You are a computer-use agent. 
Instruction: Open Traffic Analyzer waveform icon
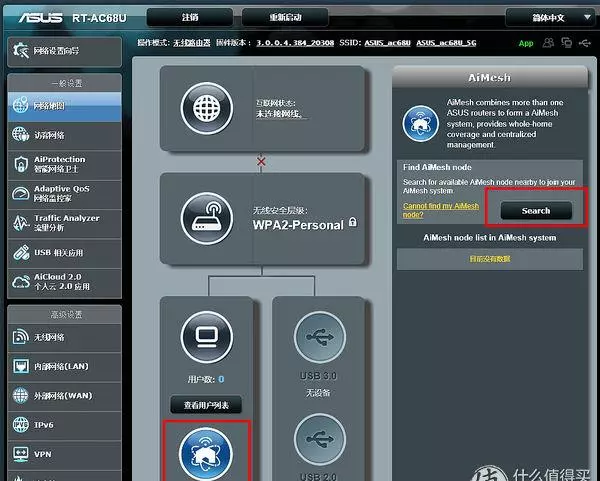(x=20, y=223)
